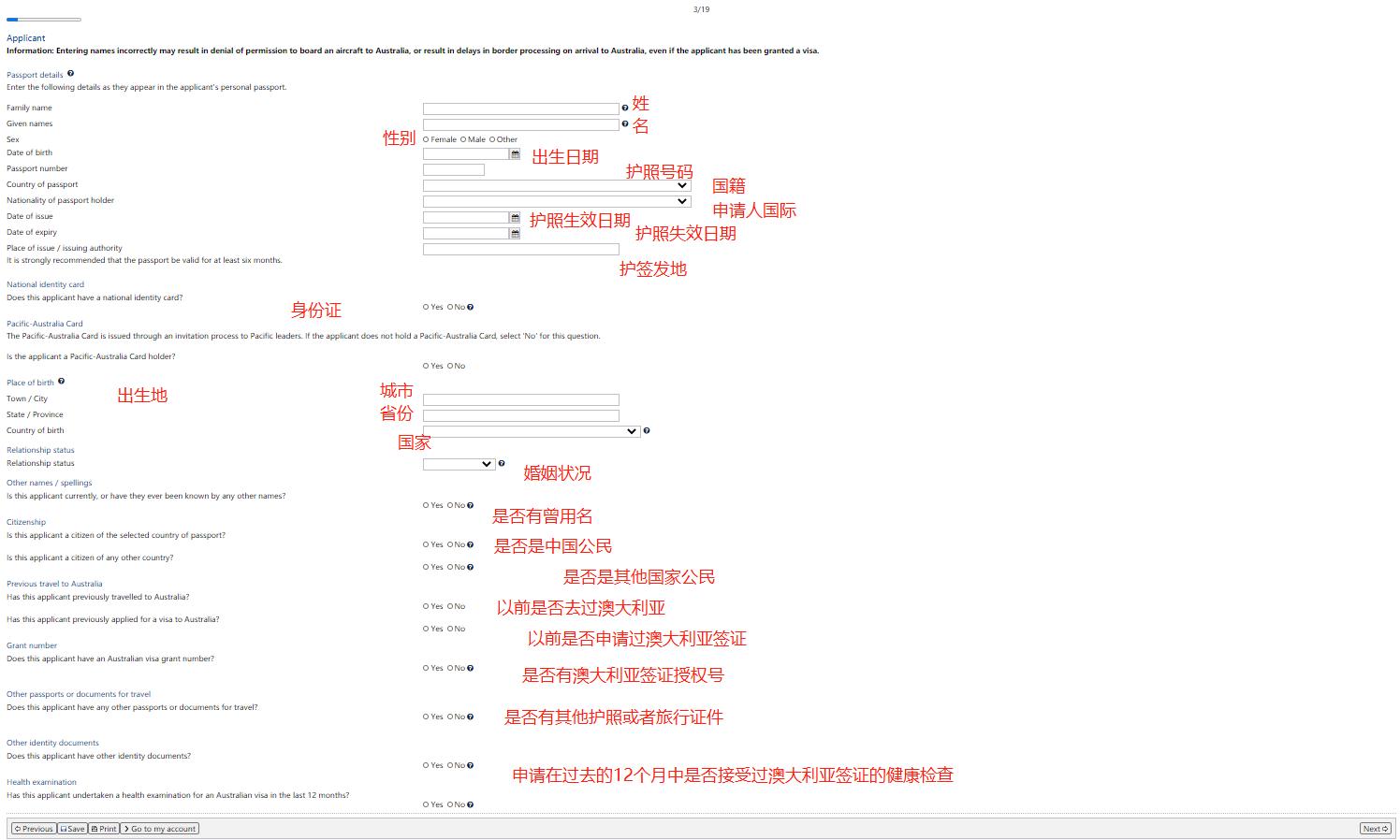The height and width of the screenshot is (840, 1400).
Task: Click the help icon next to Given names
Action: coord(625,123)
